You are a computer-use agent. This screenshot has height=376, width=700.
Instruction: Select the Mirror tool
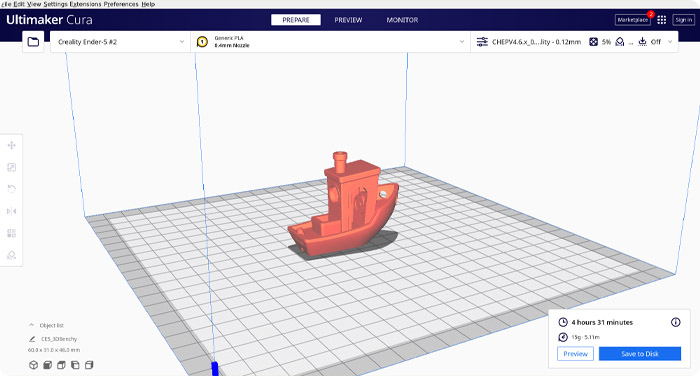coord(12,211)
